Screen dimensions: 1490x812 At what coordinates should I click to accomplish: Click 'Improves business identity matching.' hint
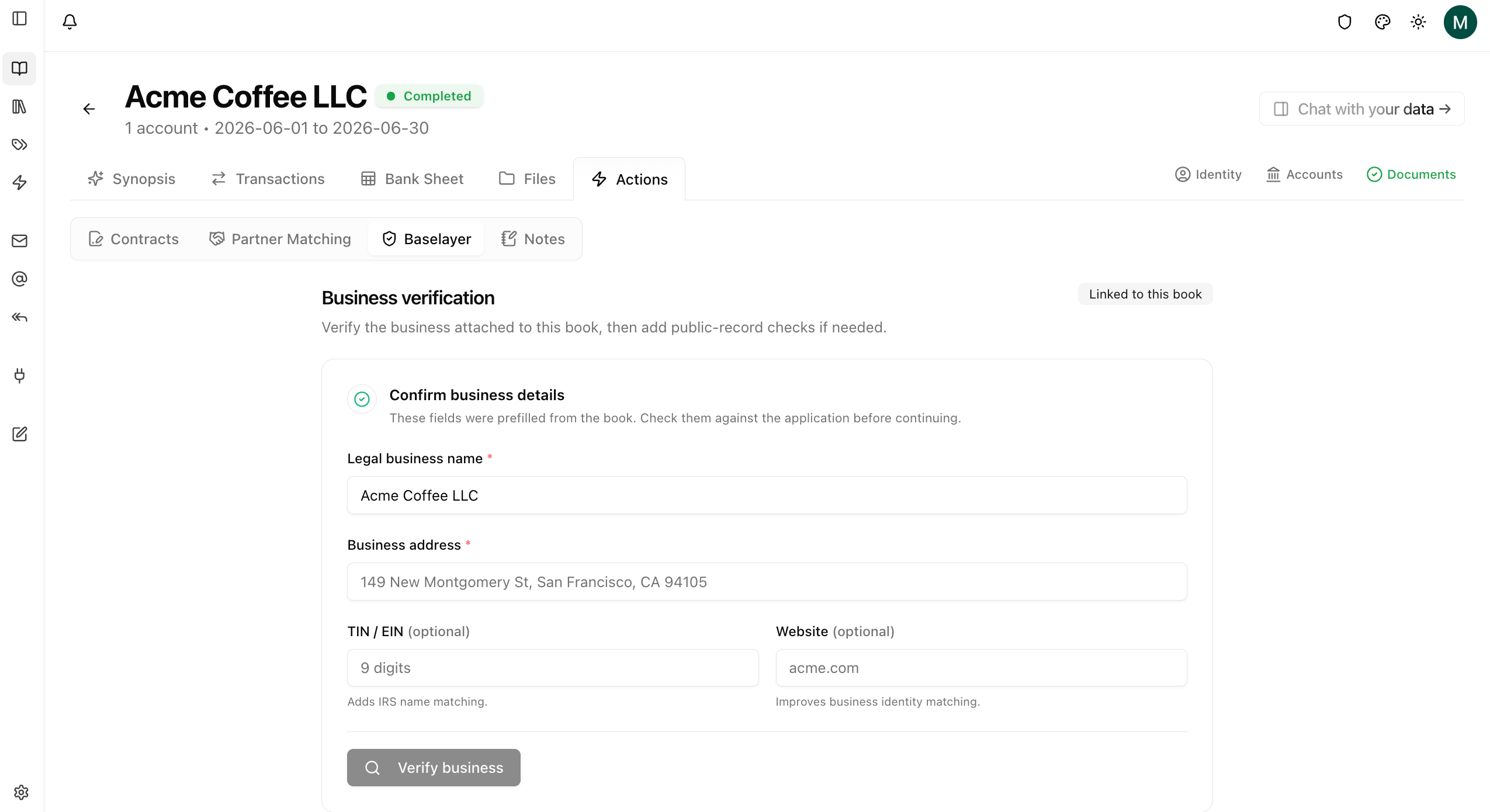(878, 702)
